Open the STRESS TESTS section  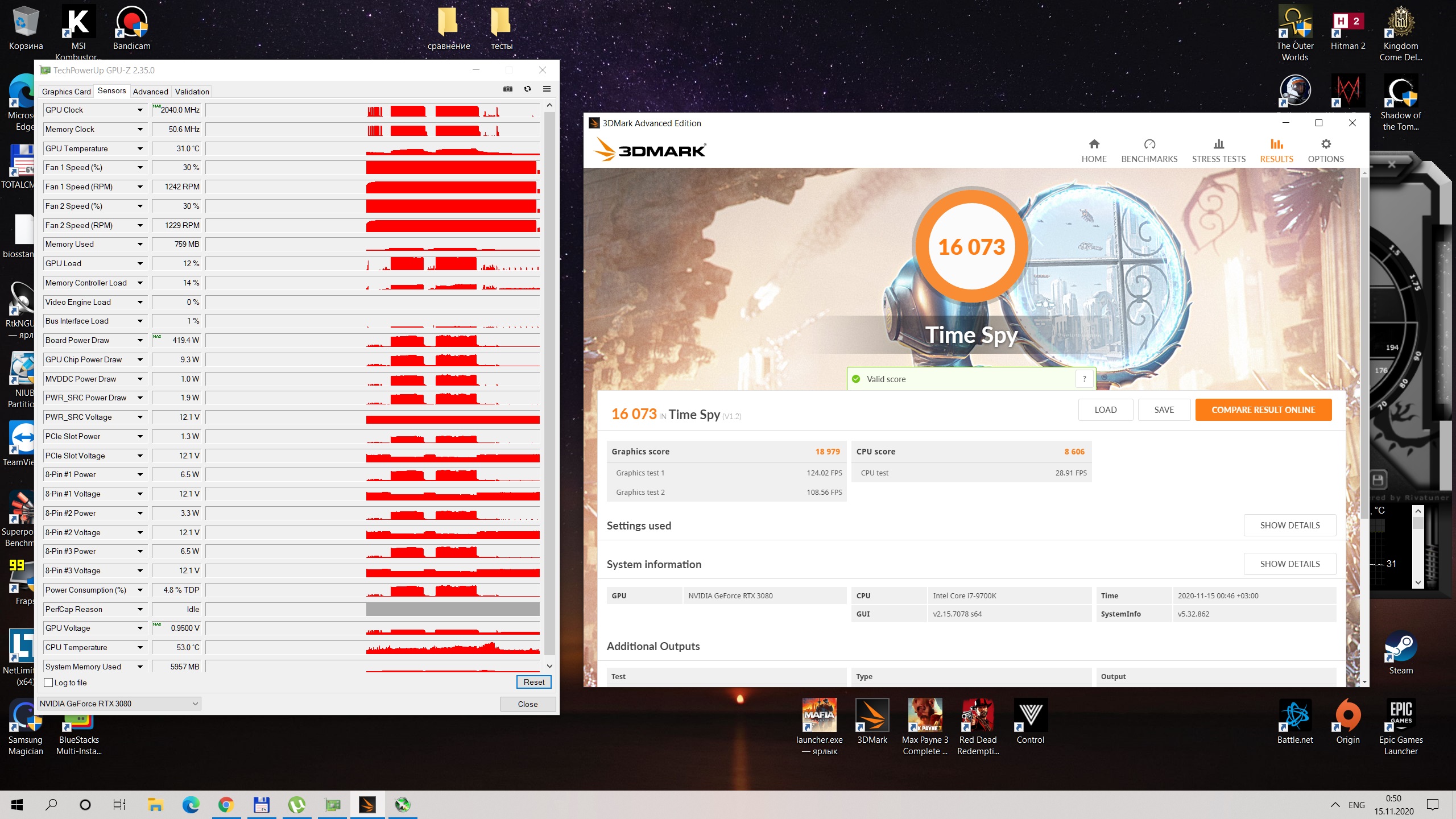(x=1218, y=151)
